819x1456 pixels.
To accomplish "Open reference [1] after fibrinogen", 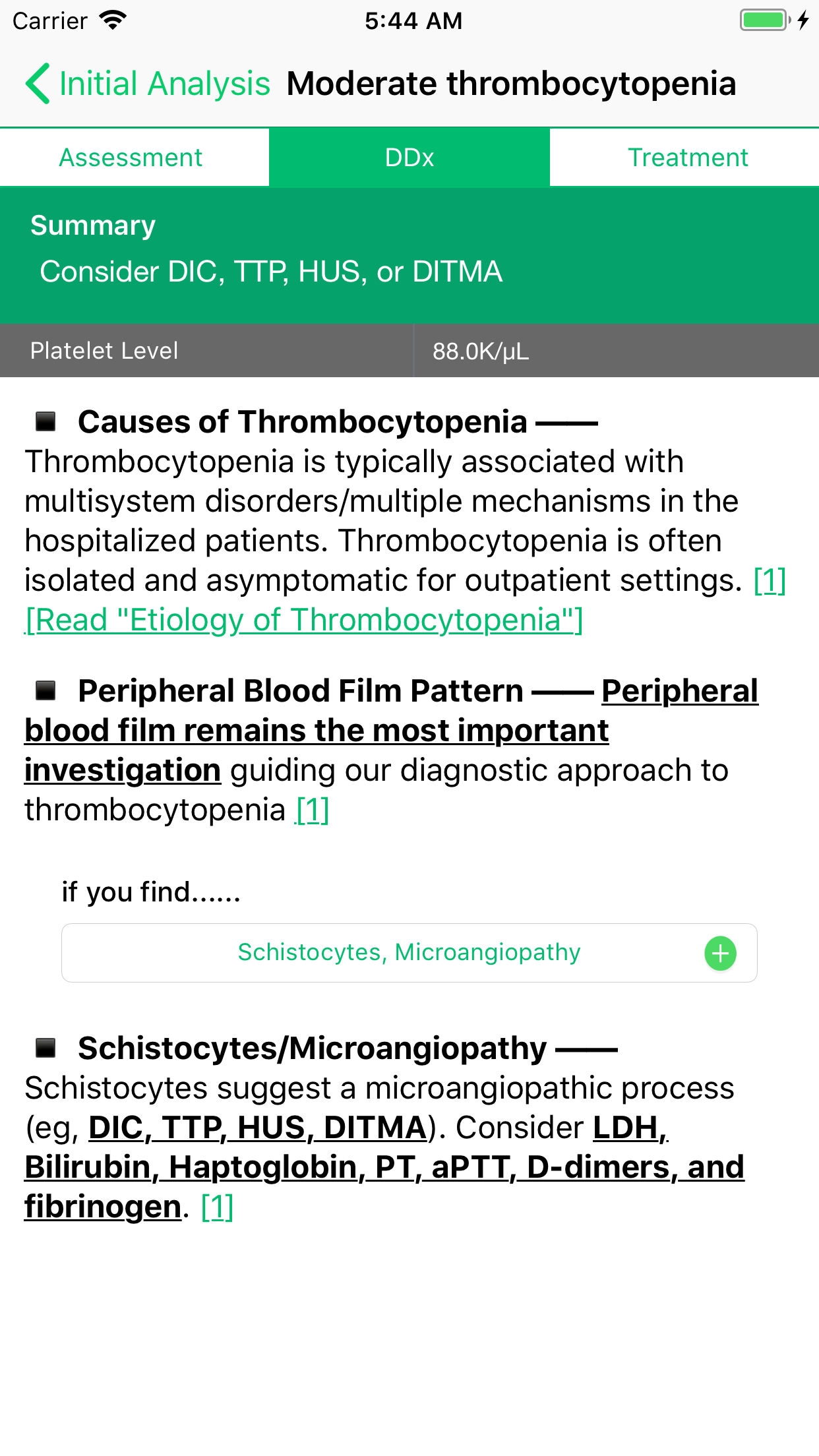I will pos(217,1207).
